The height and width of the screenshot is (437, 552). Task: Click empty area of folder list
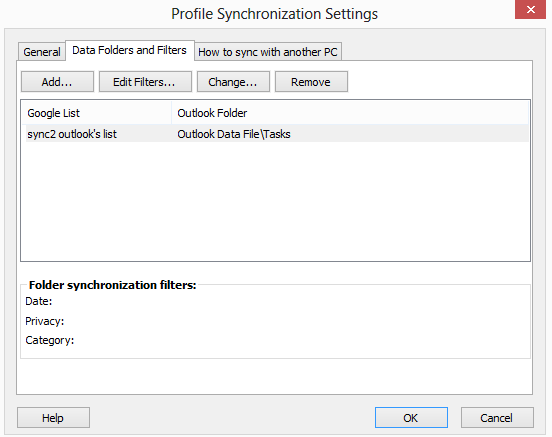click(275, 201)
